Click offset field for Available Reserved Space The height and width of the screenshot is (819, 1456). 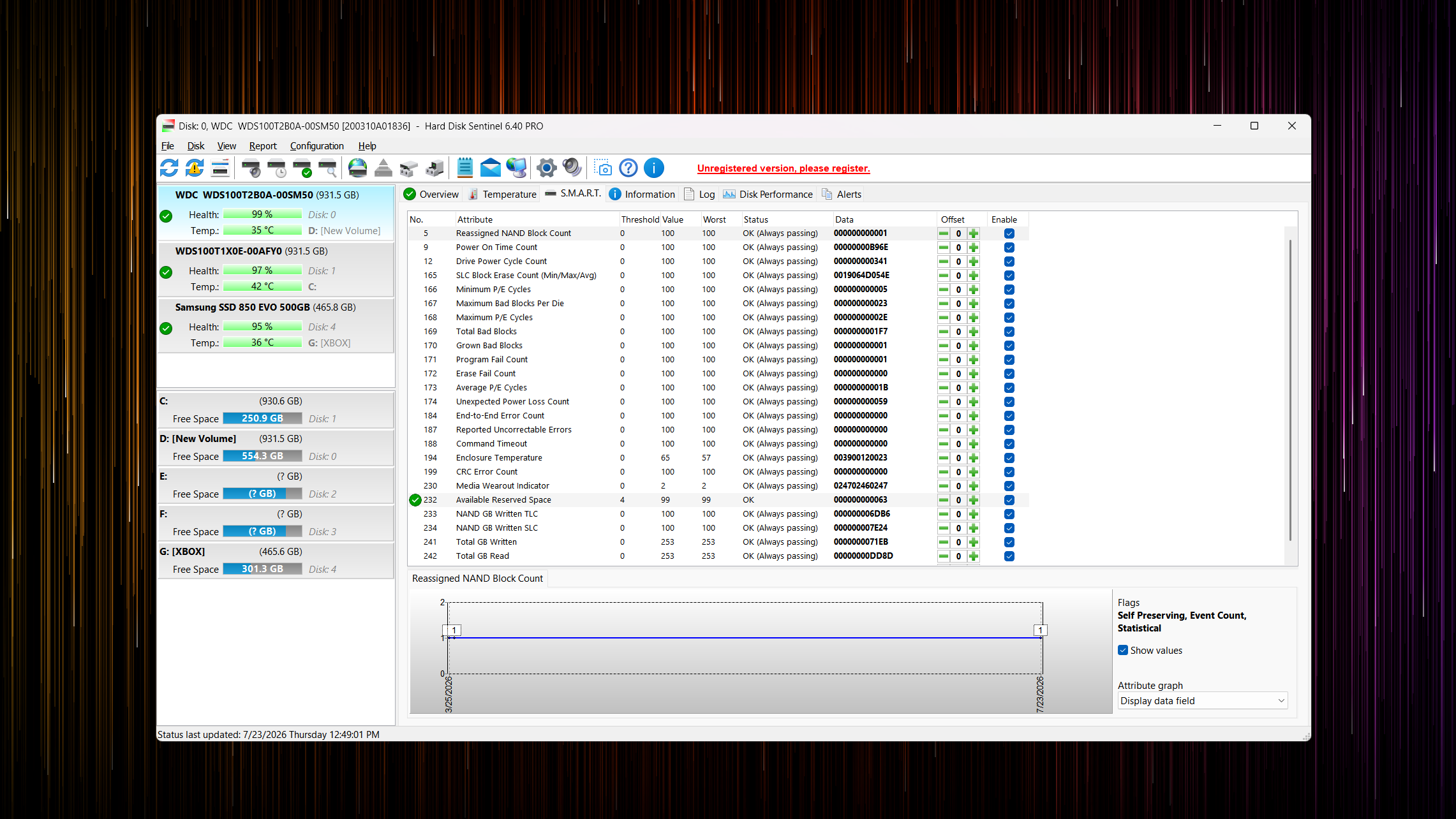(x=958, y=500)
